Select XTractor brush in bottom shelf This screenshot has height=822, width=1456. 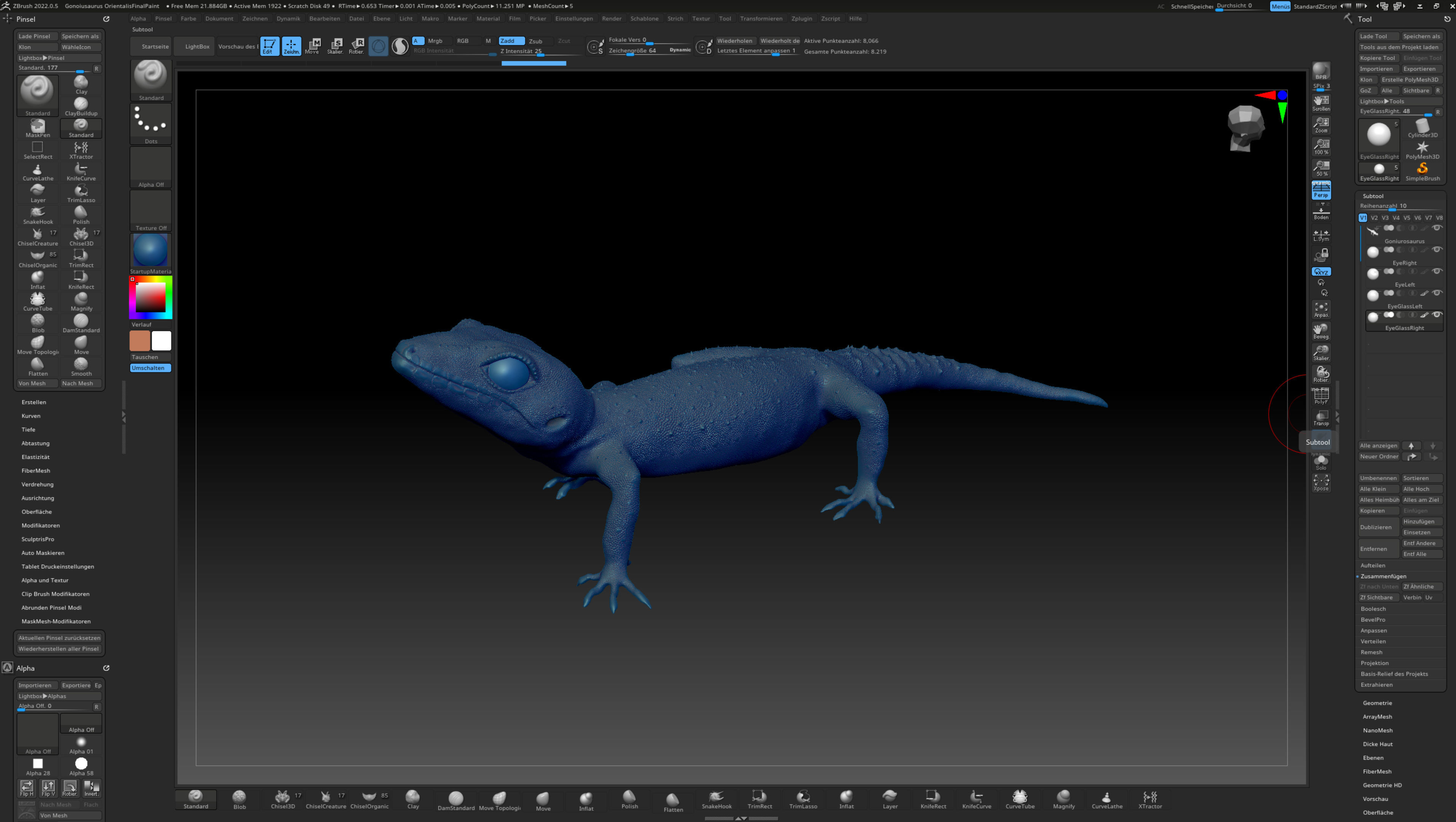coord(1150,800)
